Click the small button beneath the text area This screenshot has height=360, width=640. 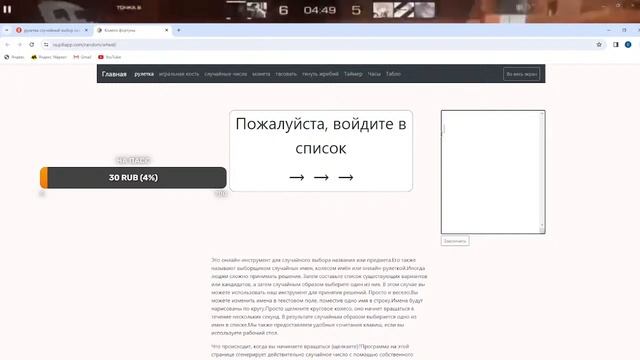455,241
